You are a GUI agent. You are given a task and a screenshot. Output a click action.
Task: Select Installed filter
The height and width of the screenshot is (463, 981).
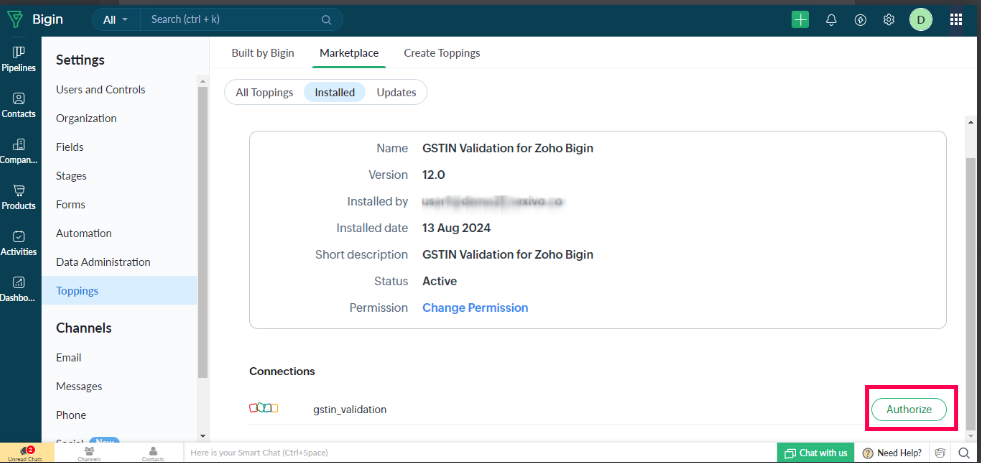pyautogui.click(x=335, y=92)
